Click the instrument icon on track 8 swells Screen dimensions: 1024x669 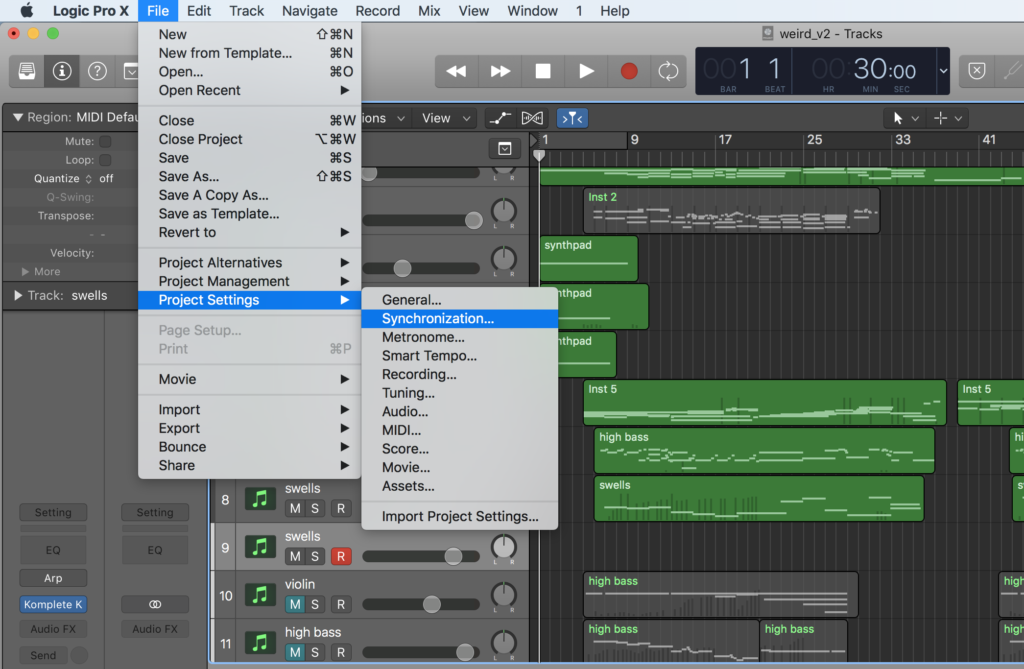tap(260, 499)
